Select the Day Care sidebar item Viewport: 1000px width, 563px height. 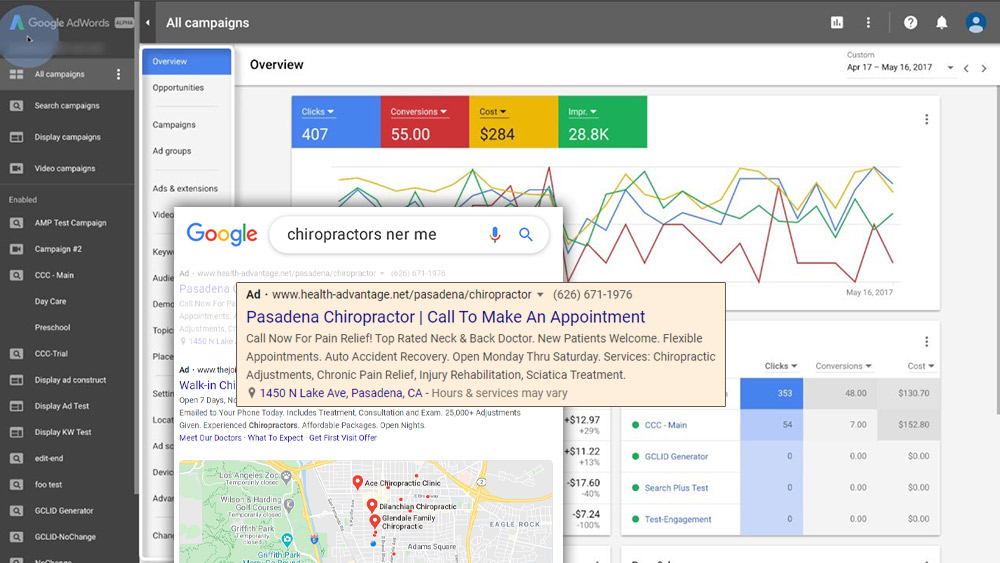pyautogui.click(x=50, y=302)
